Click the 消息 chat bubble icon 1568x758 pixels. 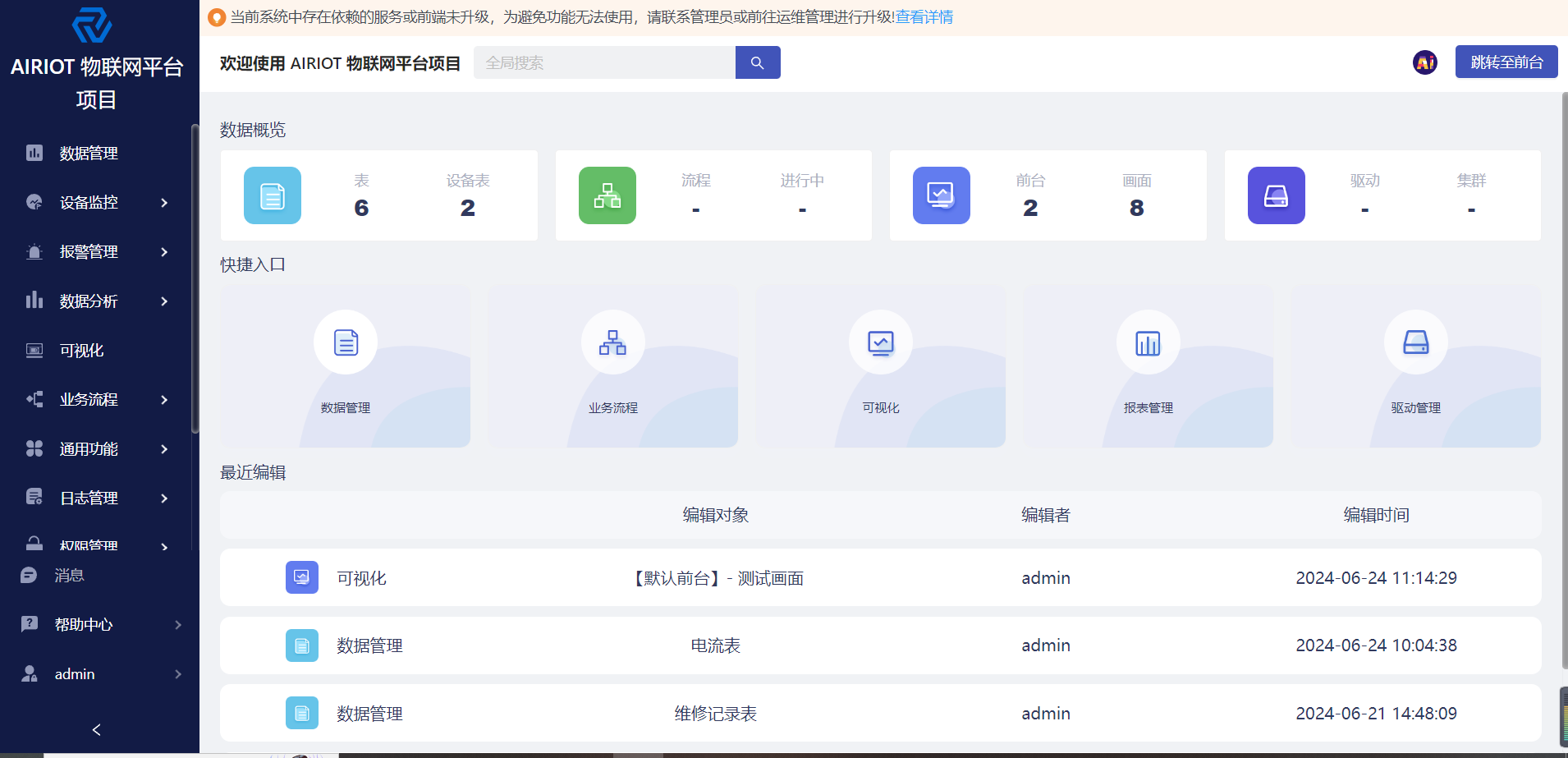(30, 575)
